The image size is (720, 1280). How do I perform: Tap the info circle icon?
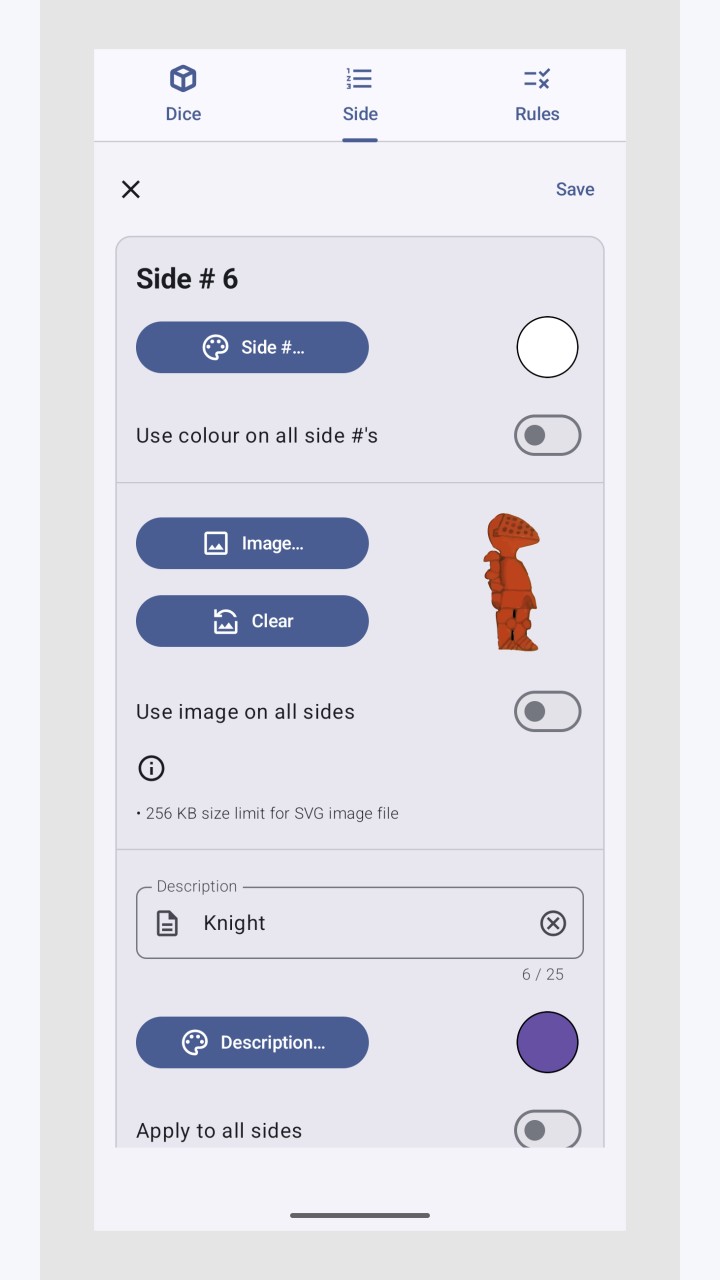pos(151,768)
